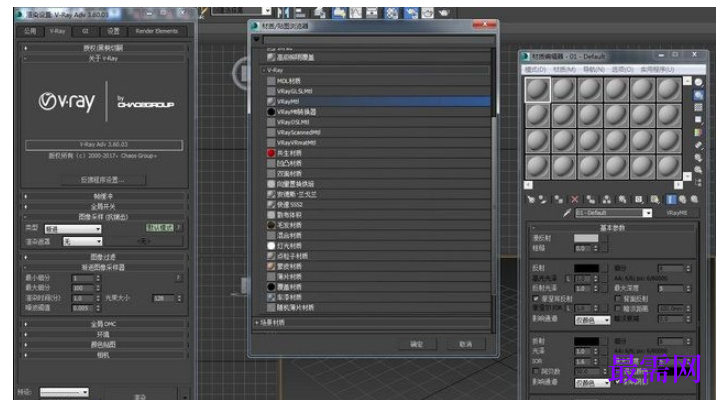This screenshot has width=720, height=400.
Task: Expand the 授权 rollout
Action: 103,48
